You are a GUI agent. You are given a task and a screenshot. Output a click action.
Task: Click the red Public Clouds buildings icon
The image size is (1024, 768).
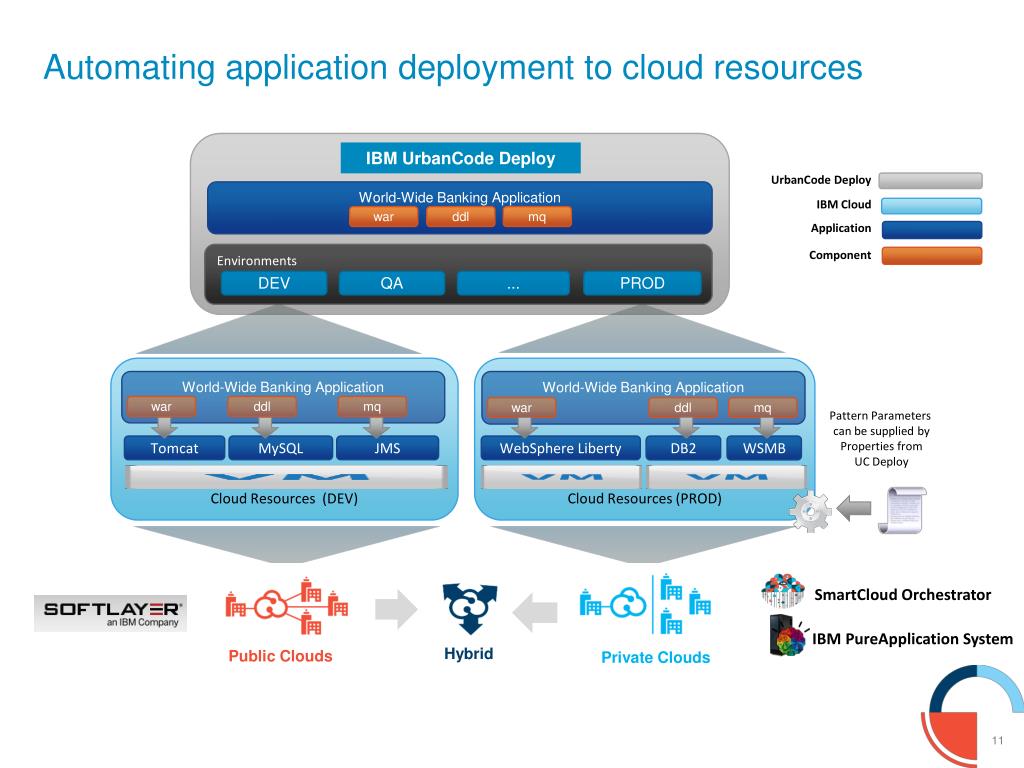tap(286, 607)
